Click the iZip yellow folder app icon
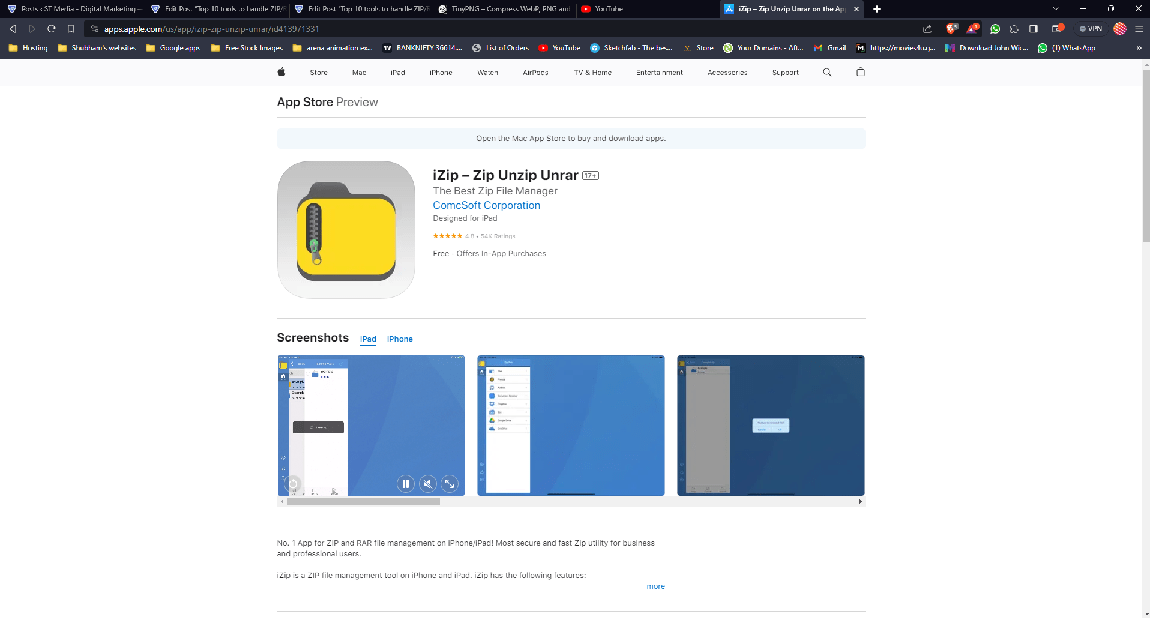The height and width of the screenshot is (618, 1150). (x=346, y=230)
